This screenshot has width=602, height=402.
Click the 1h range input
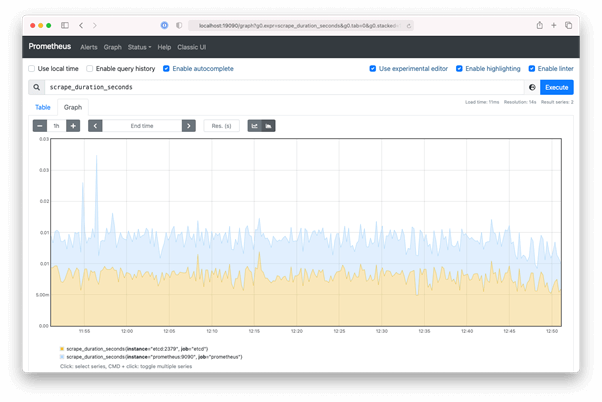click(56, 126)
